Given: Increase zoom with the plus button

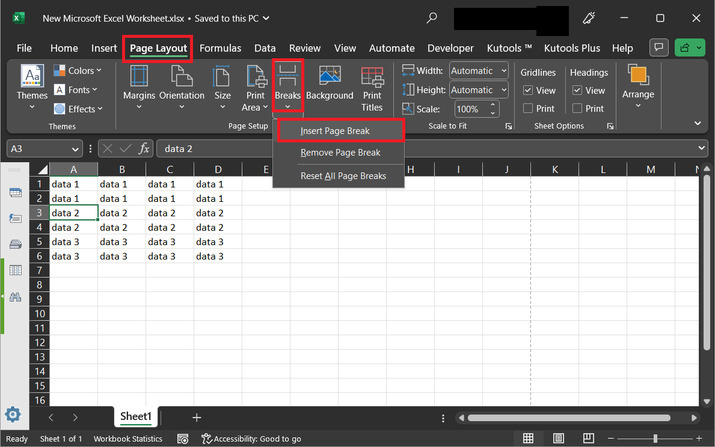Looking at the screenshot, I should point(699,438).
